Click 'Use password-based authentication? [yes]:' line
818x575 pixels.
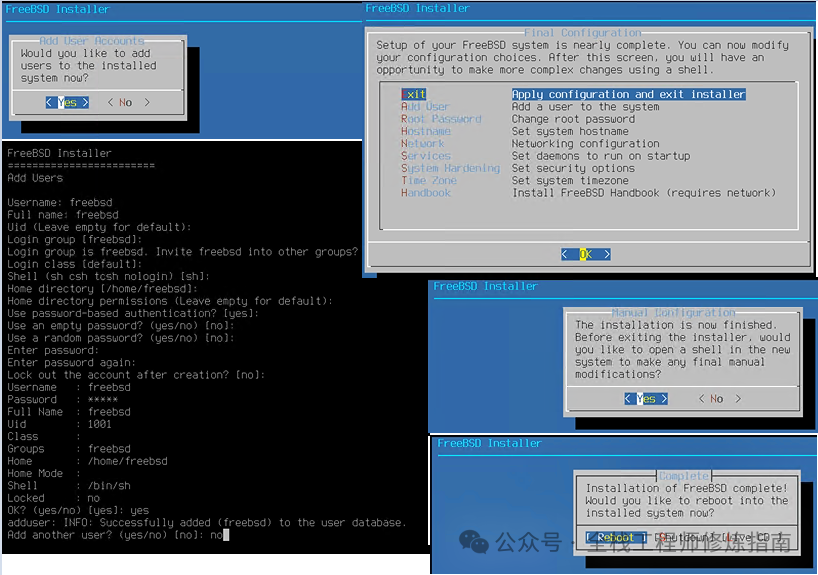133,314
